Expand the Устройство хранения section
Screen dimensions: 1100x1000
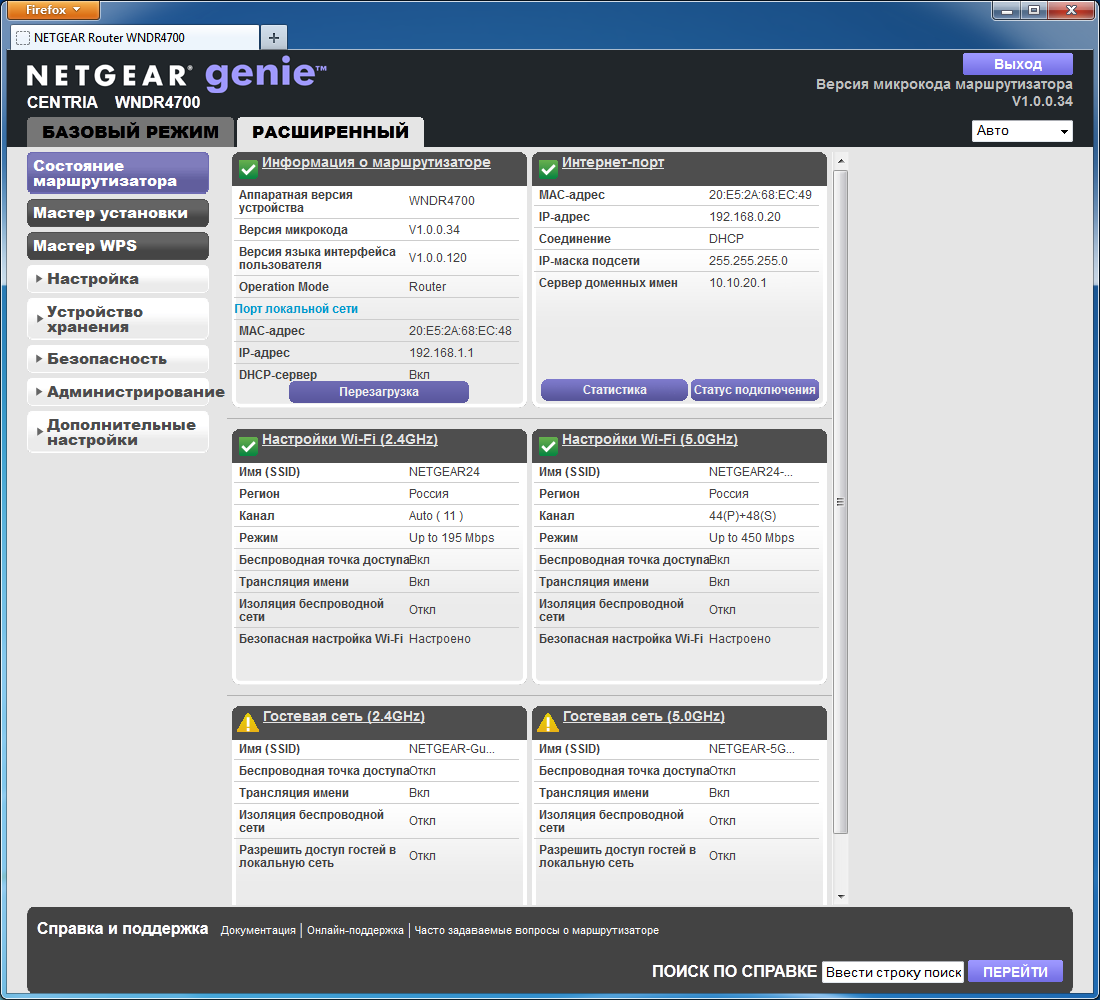click(118, 319)
